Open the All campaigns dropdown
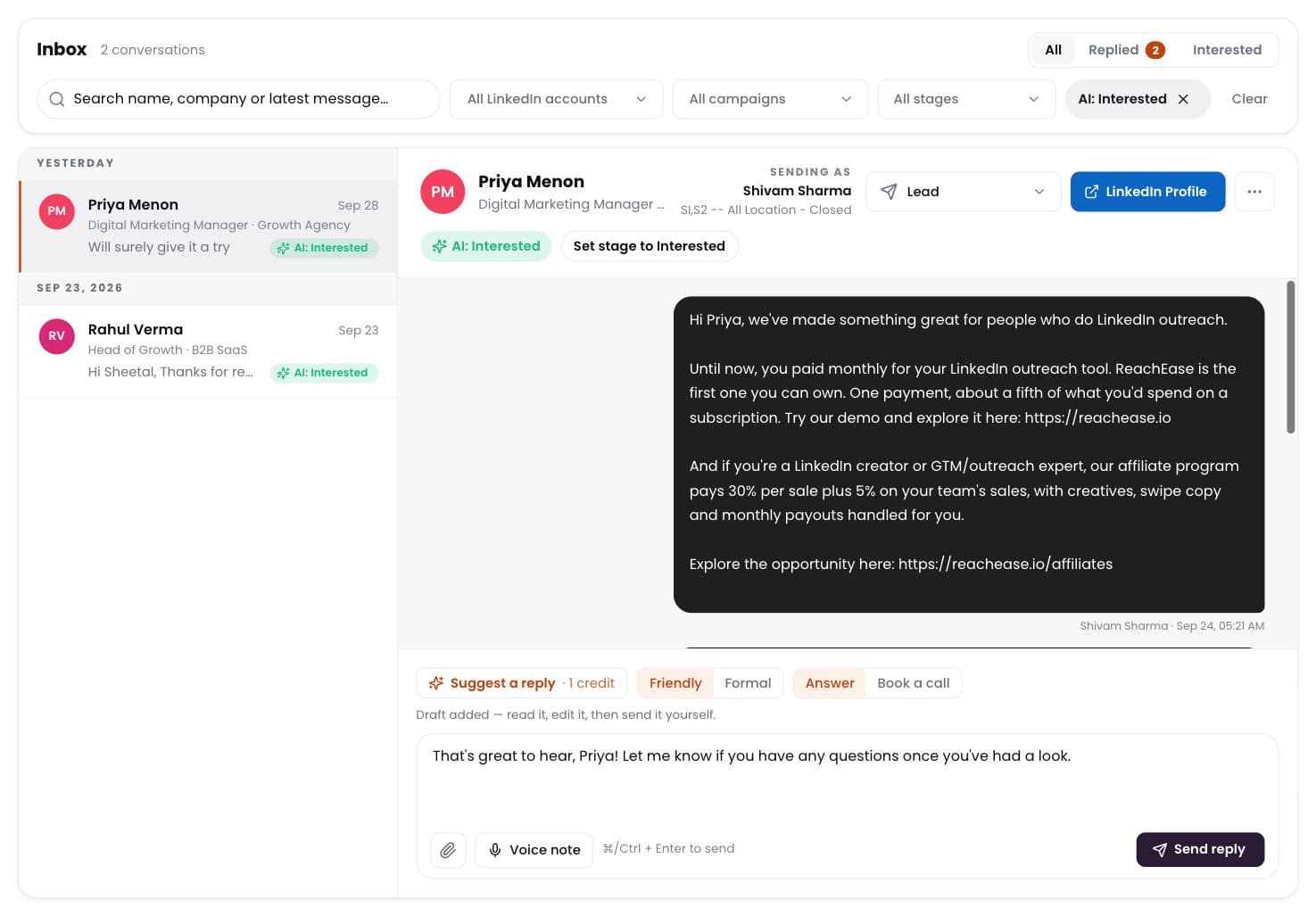The width and height of the screenshot is (1316, 916). click(770, 99)
